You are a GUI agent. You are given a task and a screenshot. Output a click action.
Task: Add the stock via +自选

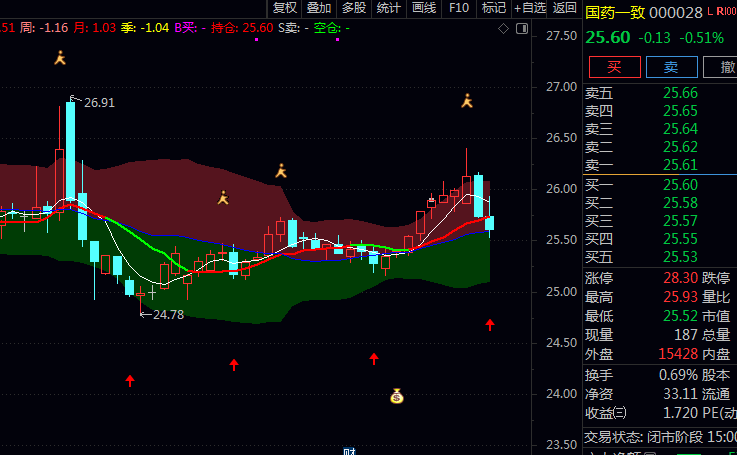[530, 8]
